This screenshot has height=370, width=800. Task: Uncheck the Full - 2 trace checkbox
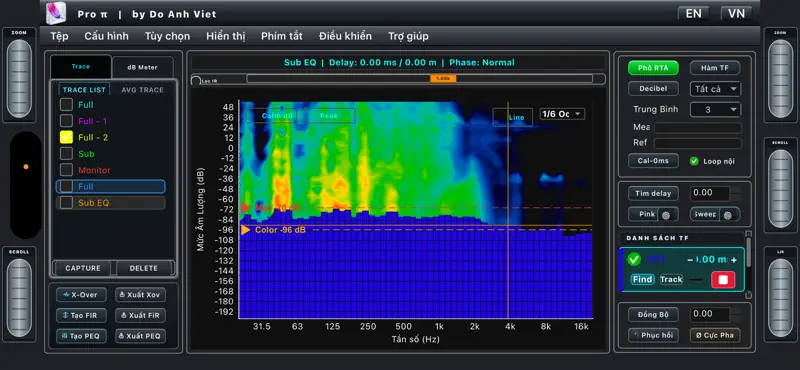pyautogui.click(x=66, y=137)
